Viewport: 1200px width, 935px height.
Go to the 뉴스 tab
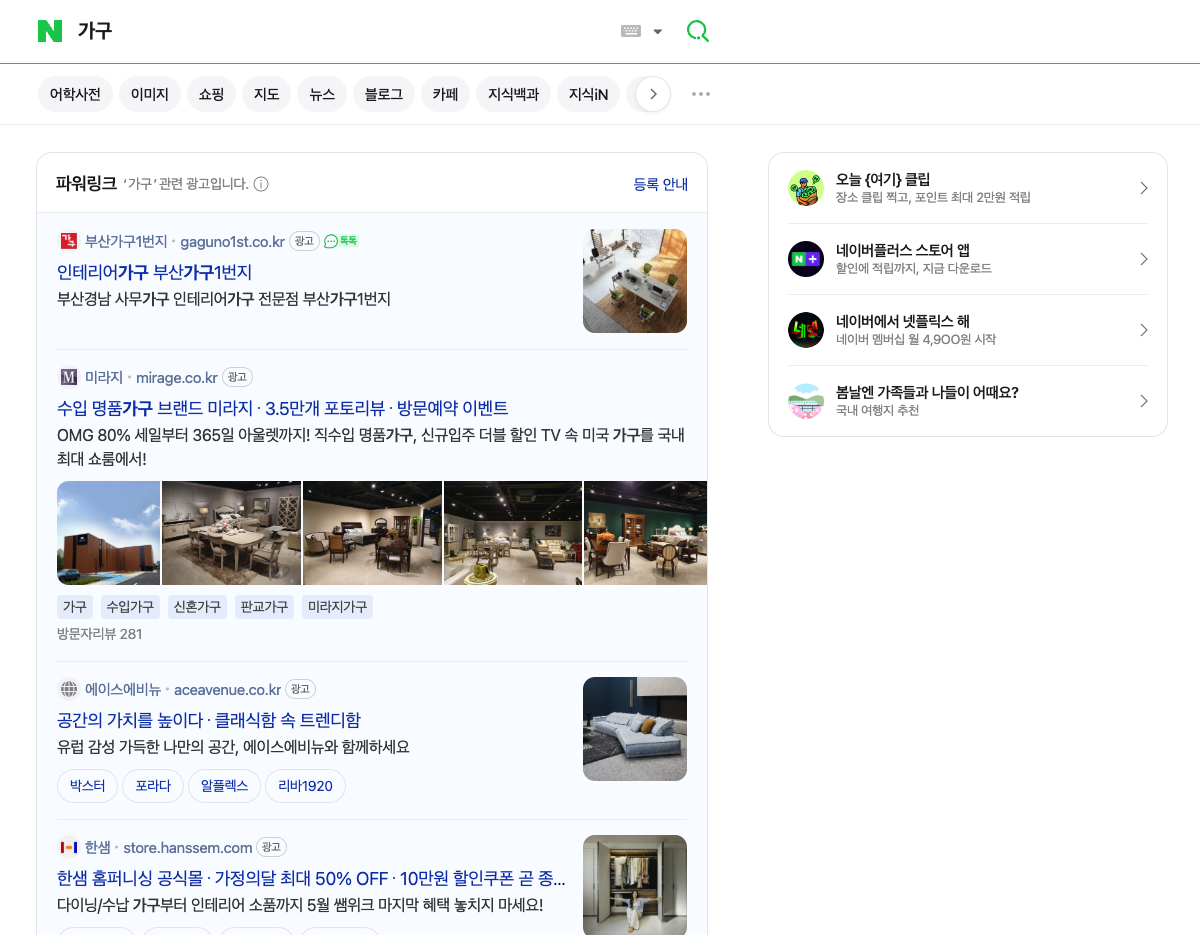[322, 94]
